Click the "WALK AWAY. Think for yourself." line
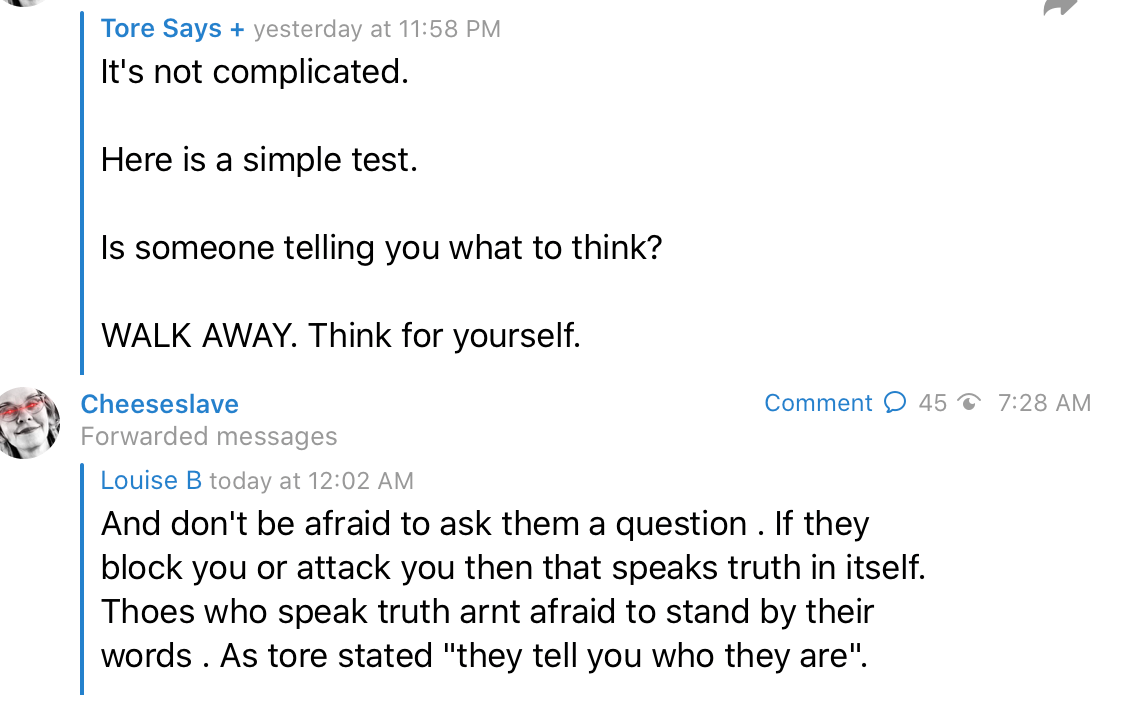1130x706 pixels. 340,335
